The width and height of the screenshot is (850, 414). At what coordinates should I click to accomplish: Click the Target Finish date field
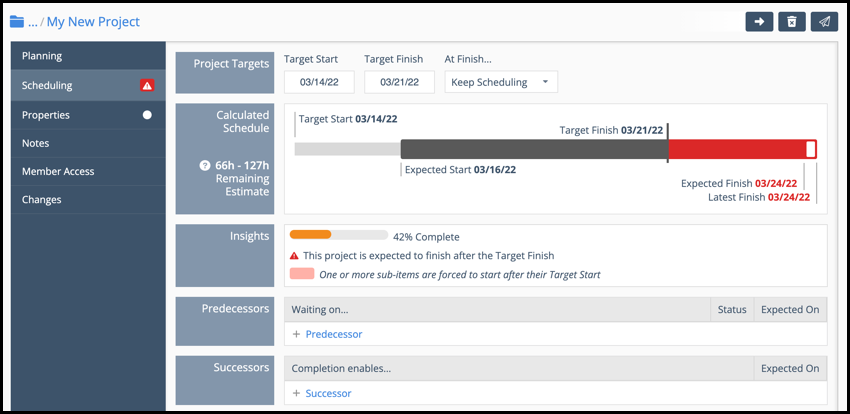click(x=399, y=82)
